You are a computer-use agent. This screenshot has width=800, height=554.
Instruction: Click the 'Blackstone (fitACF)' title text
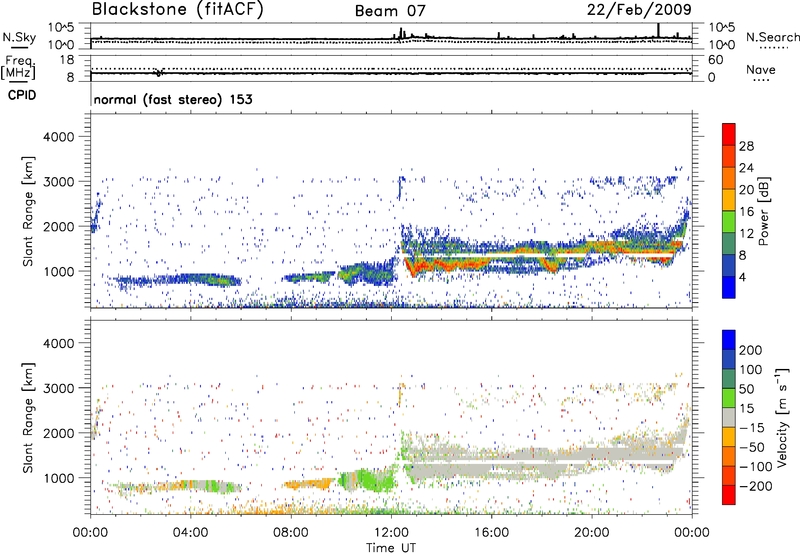177,10
